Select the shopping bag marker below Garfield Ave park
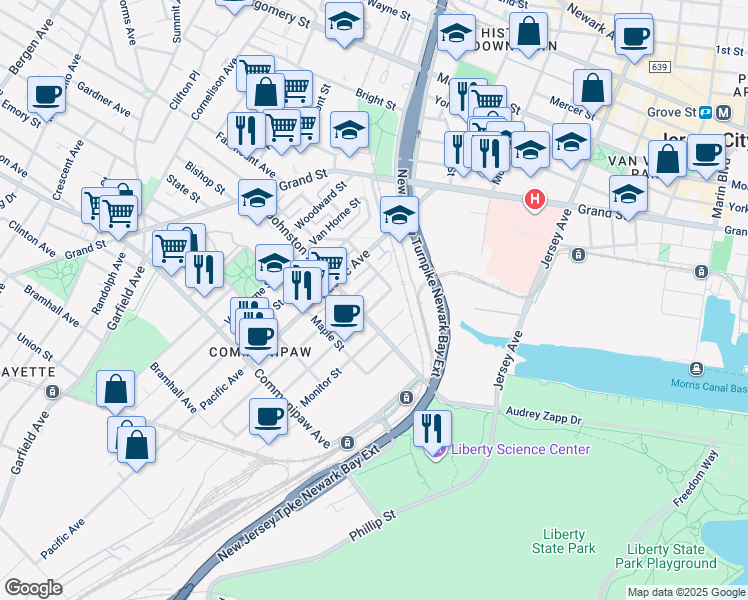Screen dimensions: 748x600 pyautogui.click(x=115, y=393)
